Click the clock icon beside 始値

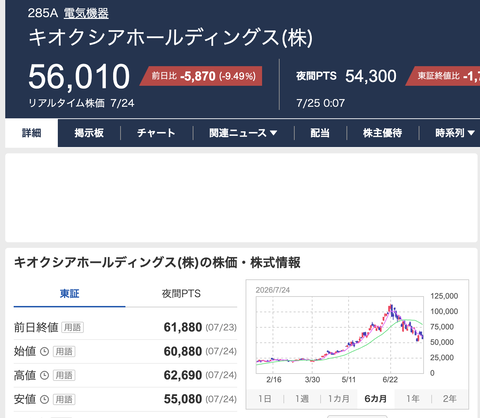(x=44, y=351)
